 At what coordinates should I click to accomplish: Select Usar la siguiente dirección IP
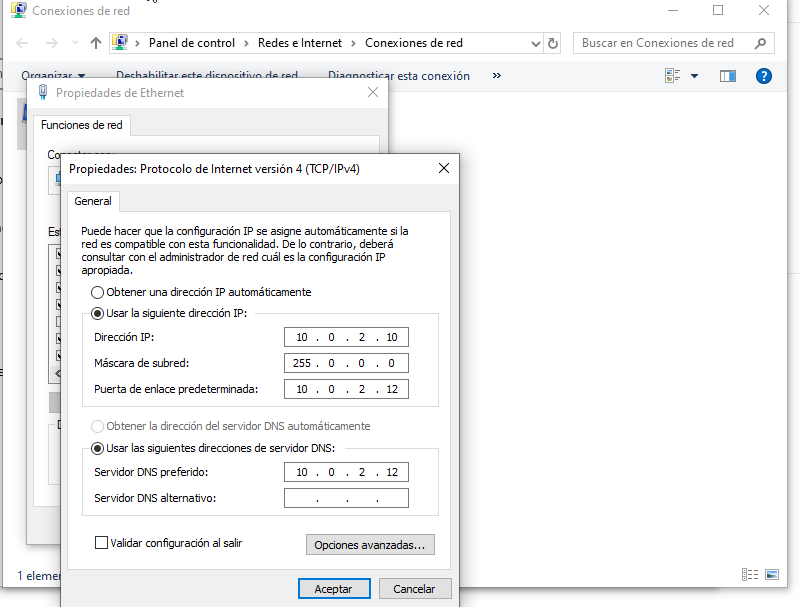tap(97, 313)
